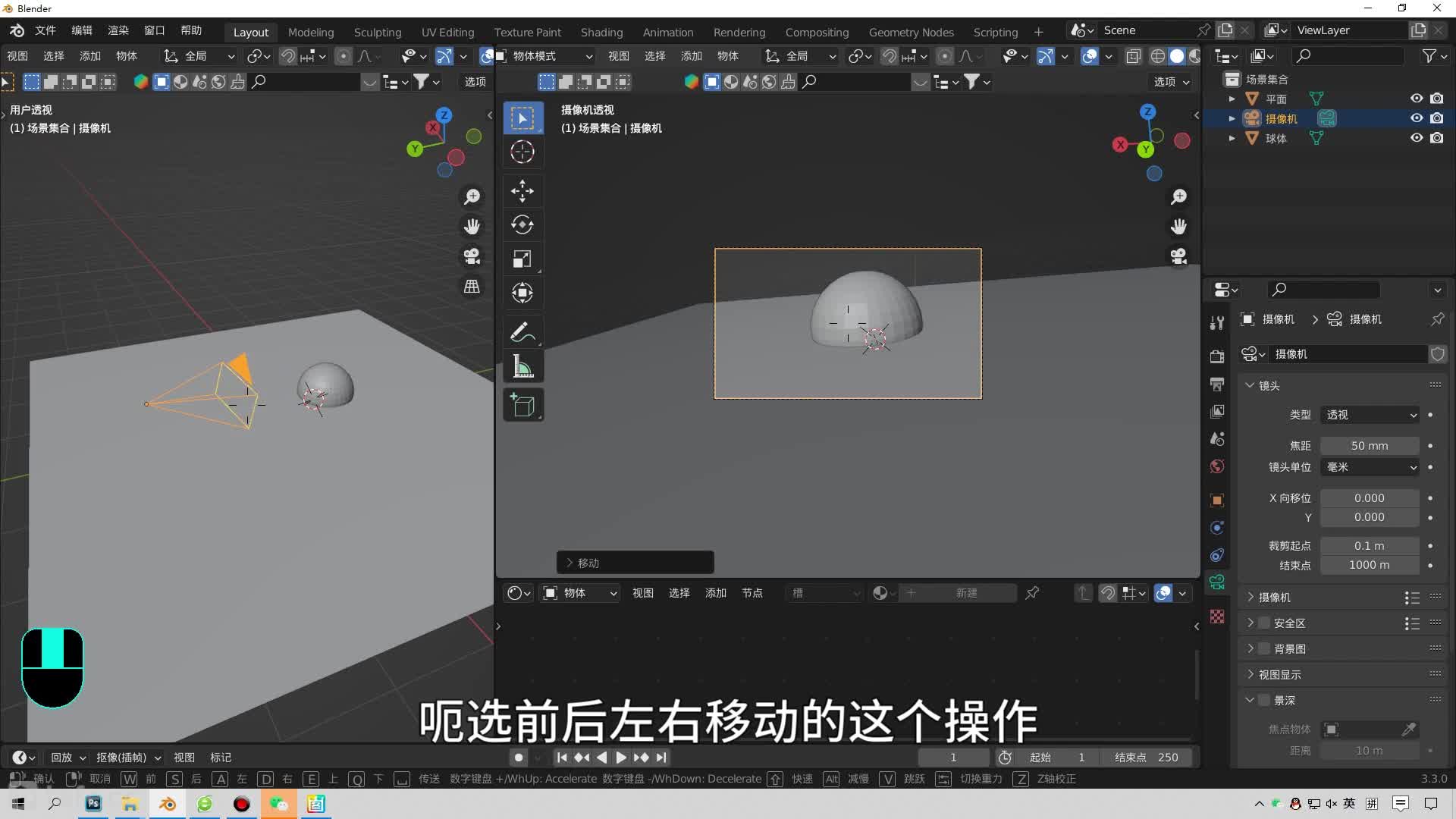This screenshot has height=819, width=1456.
Task: Open Tool properties tab
Action: pyautogui.click(x=1217, y=323)
